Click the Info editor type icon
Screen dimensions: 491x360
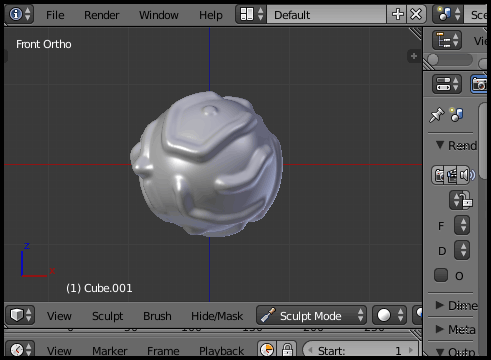(19, 14)
